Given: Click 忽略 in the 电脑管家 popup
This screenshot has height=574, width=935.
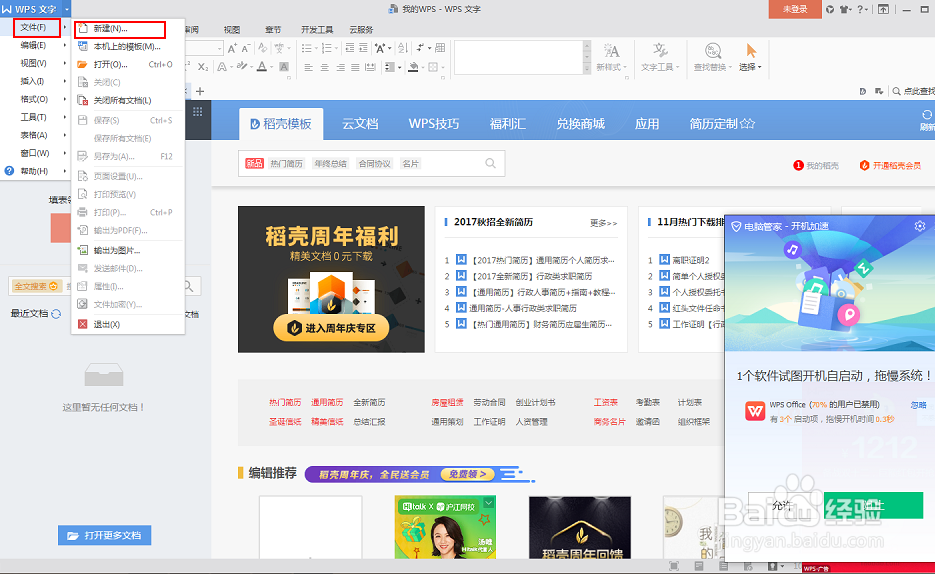Looking at the screenshot, I should (918, 405).
